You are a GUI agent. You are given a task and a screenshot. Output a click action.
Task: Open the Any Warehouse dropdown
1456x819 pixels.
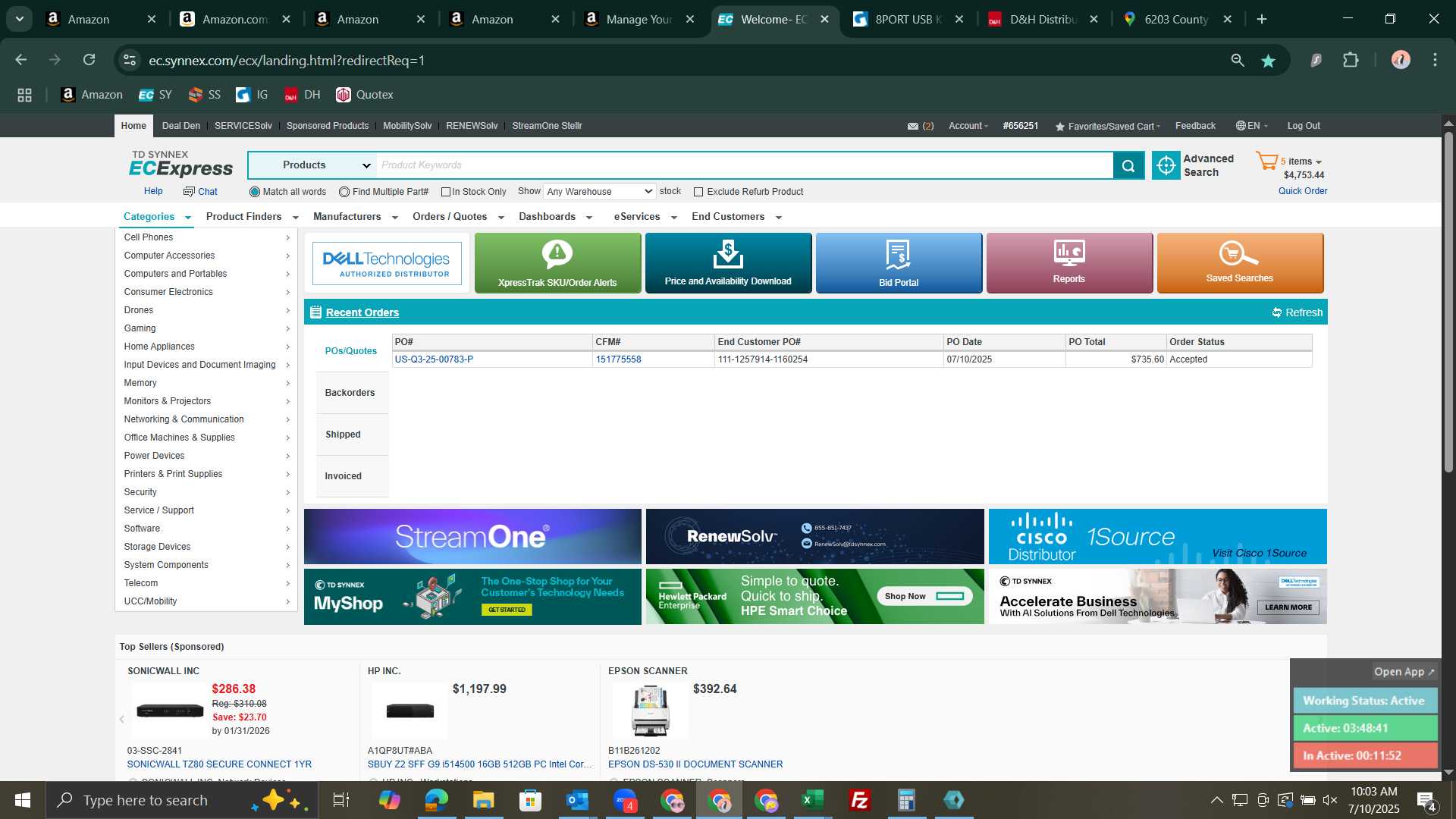[599, 192]
